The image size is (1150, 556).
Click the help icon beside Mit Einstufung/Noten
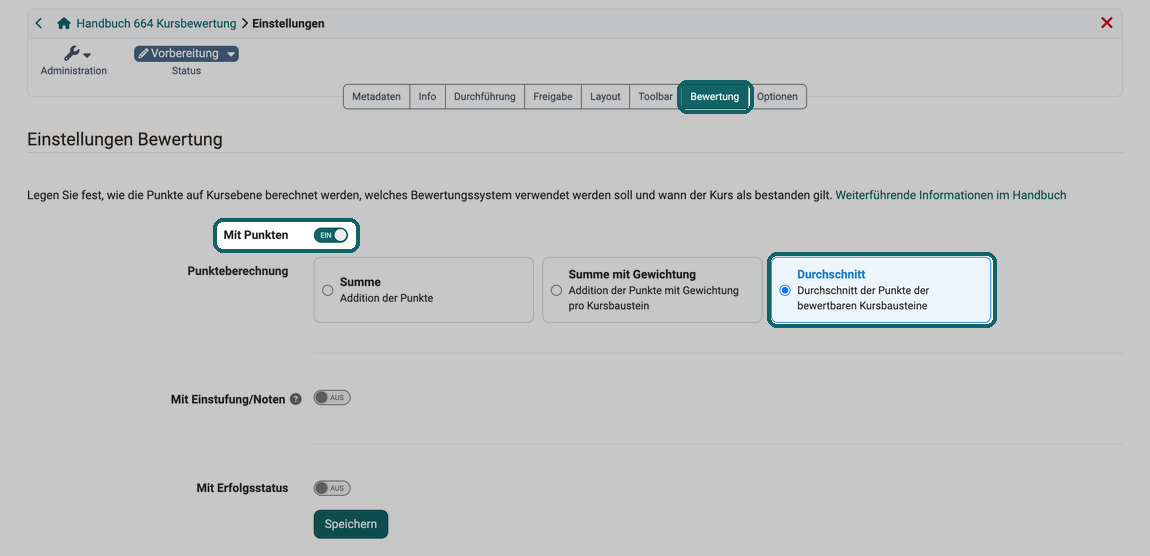coord(296,399)
